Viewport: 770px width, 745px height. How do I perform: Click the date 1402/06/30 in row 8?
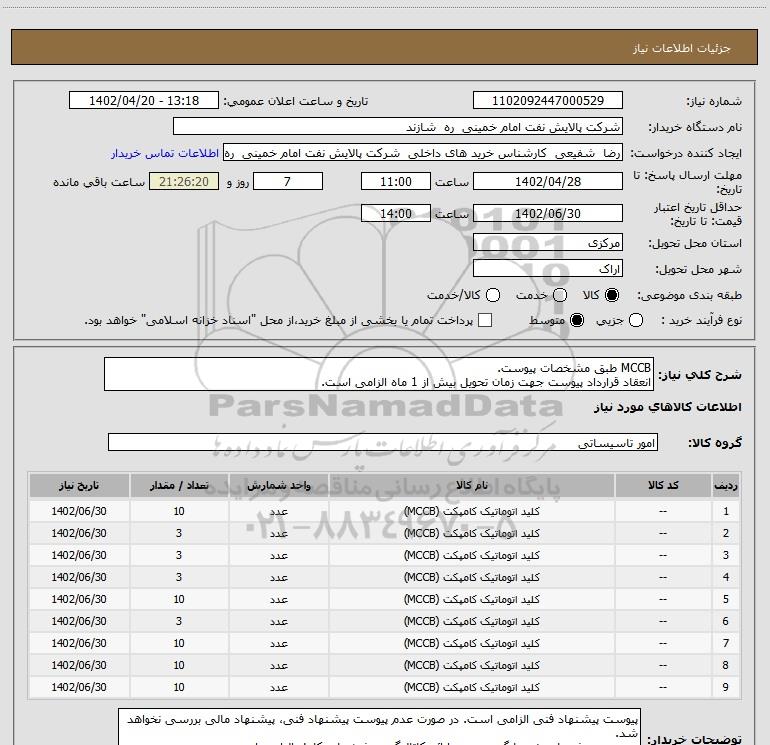tap(79, 665)
